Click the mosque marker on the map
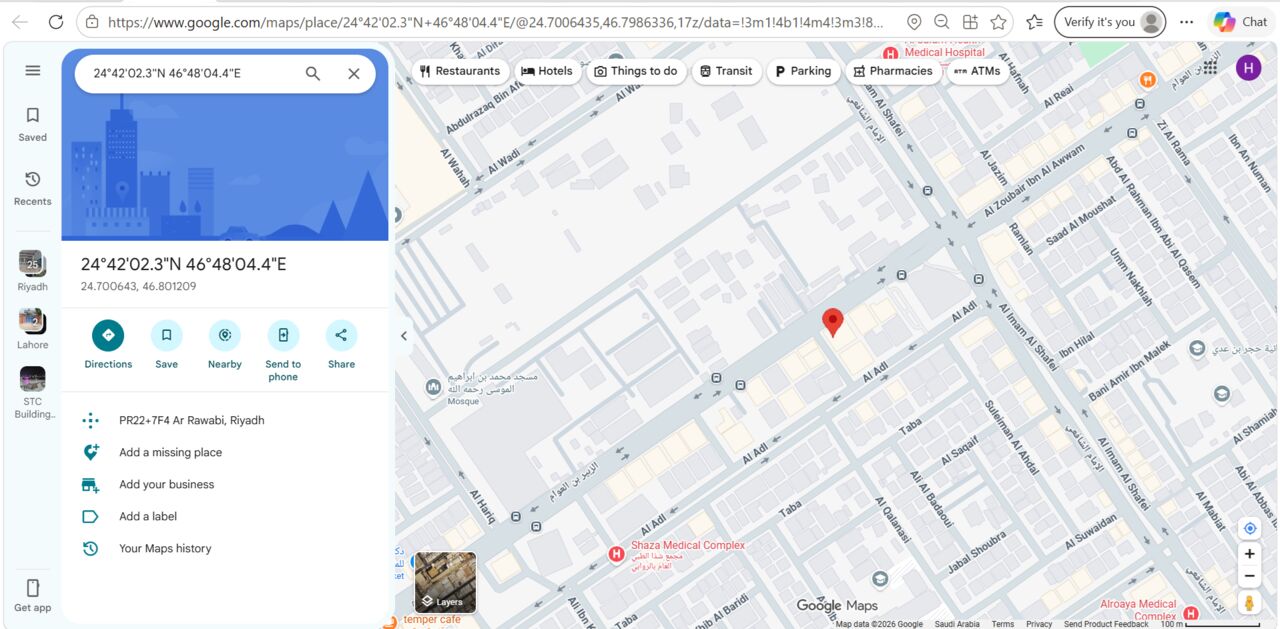The width and height of the screenshot is (1280, 629). (x=432, y=386)
